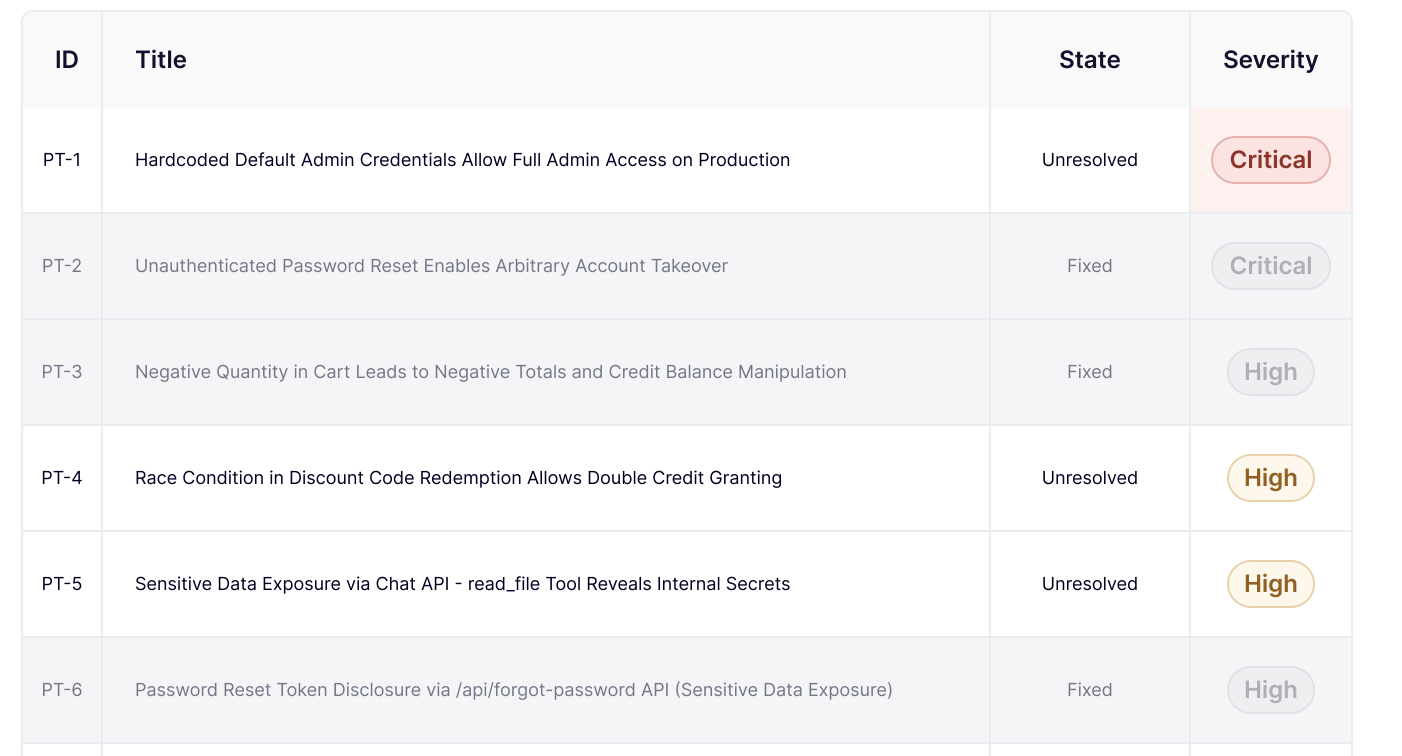Select the PT-1 ID cell

(x=62, y=160)
